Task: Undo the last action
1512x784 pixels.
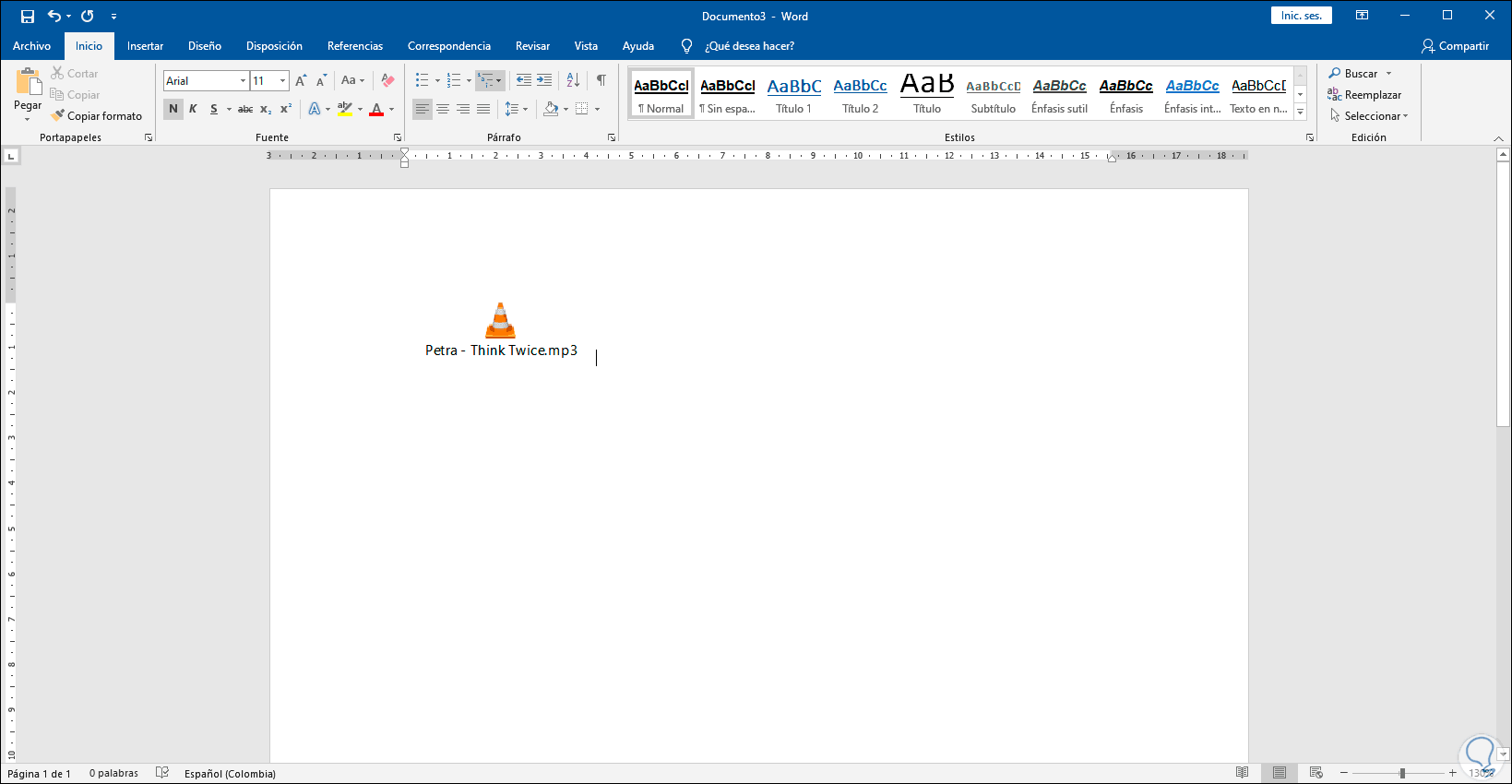Action: tap(54, 17)
